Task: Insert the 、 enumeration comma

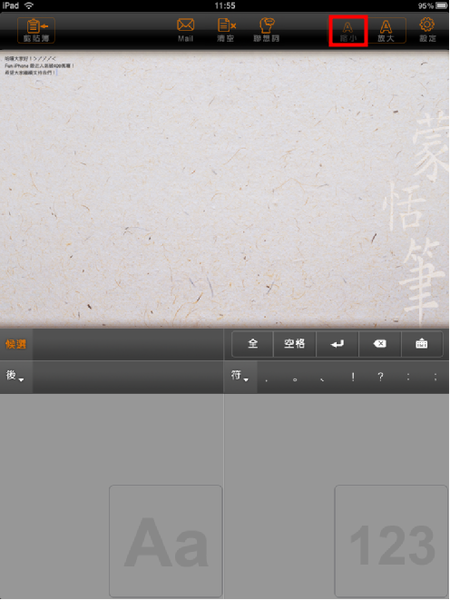Action: [323, 378]
